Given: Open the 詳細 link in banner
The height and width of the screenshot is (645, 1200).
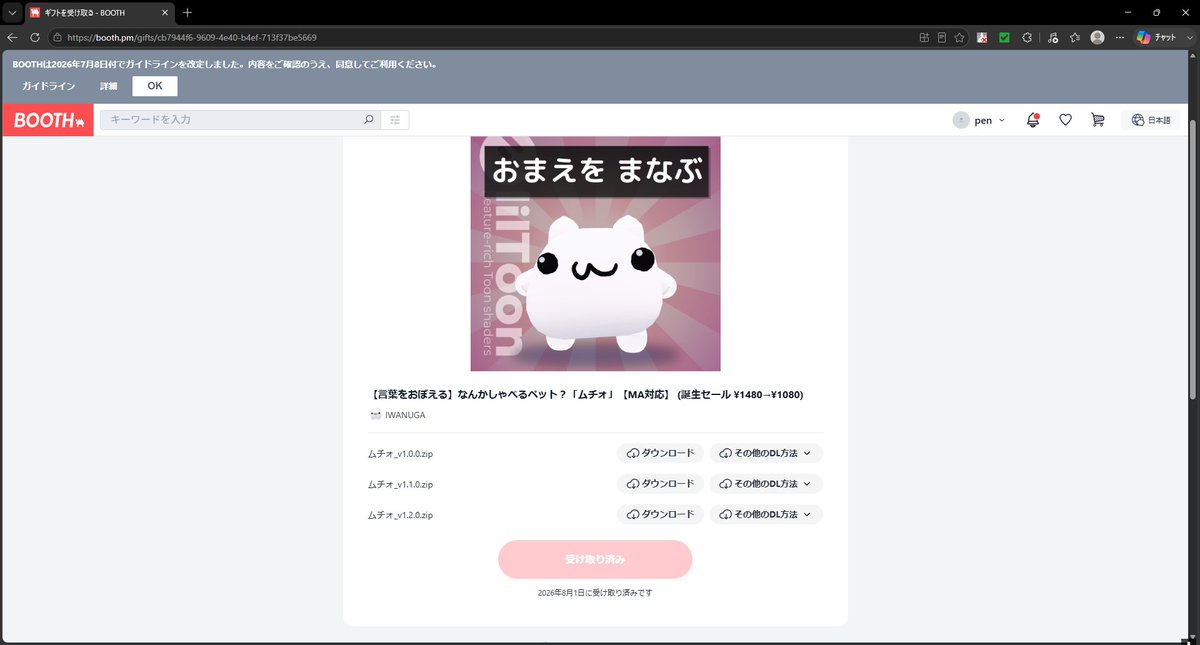Looking at the screenshot, I should coord(108,86).
